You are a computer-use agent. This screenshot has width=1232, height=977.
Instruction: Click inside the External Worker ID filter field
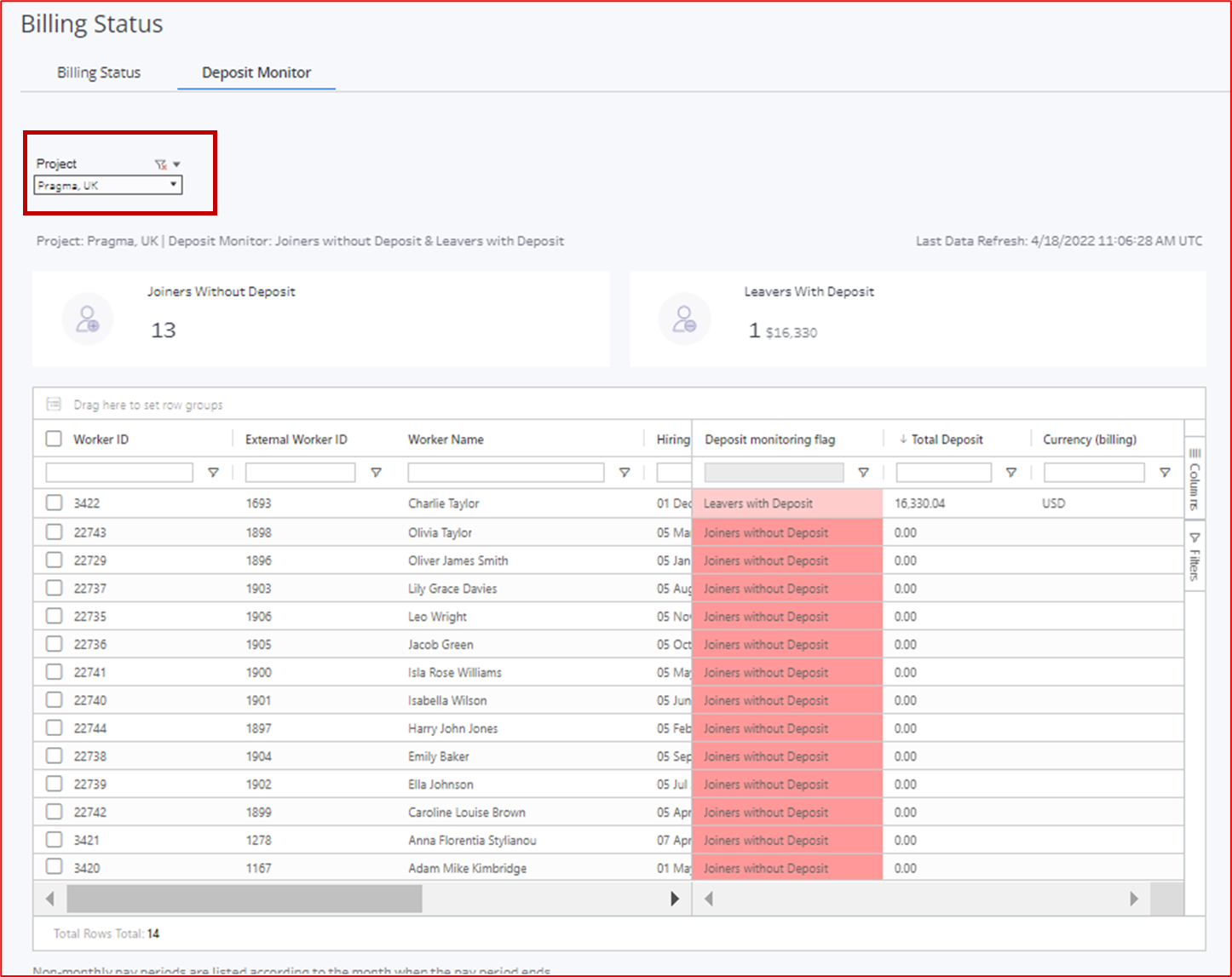coord(300,472)
